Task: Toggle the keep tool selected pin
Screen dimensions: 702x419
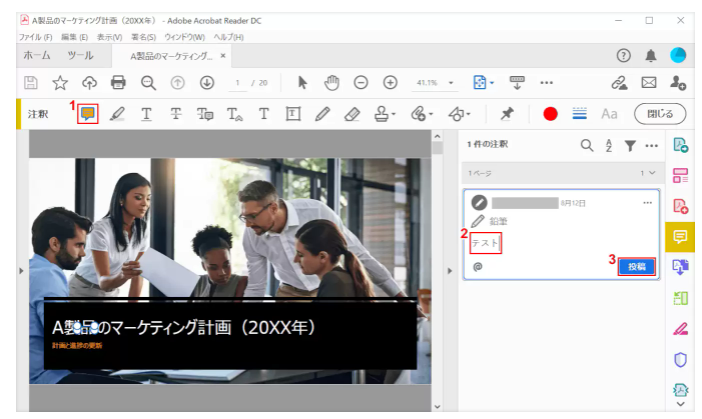Action: click(507, 114)
